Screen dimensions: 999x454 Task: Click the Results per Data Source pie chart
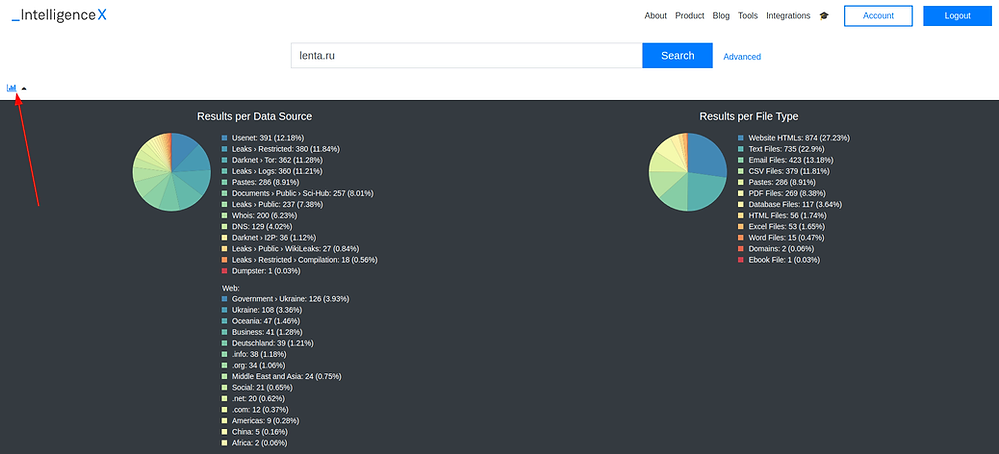point(172,172)
